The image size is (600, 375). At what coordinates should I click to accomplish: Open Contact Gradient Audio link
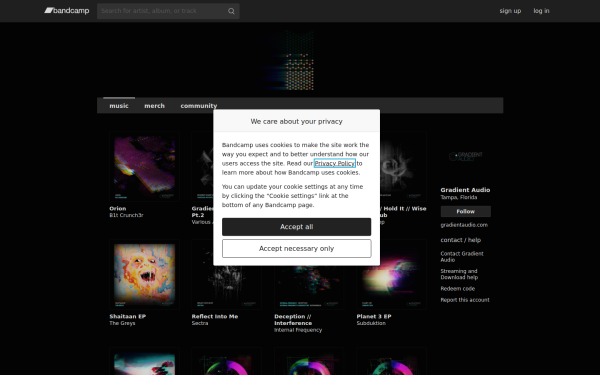pos(462,257)
